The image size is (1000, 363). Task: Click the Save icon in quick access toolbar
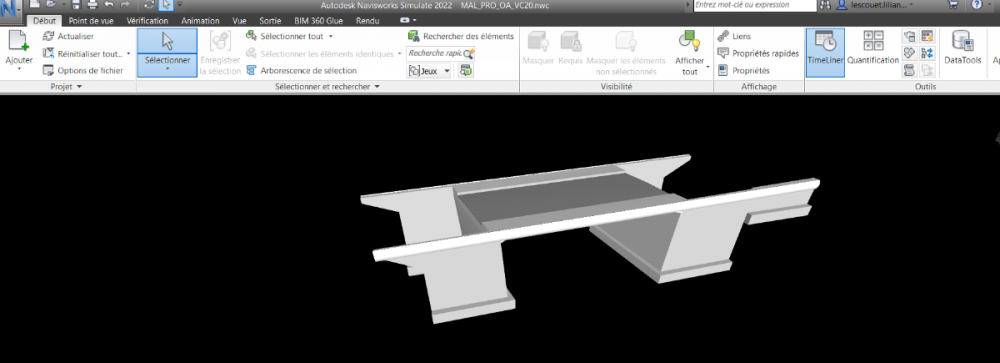(x=76, y=4)
